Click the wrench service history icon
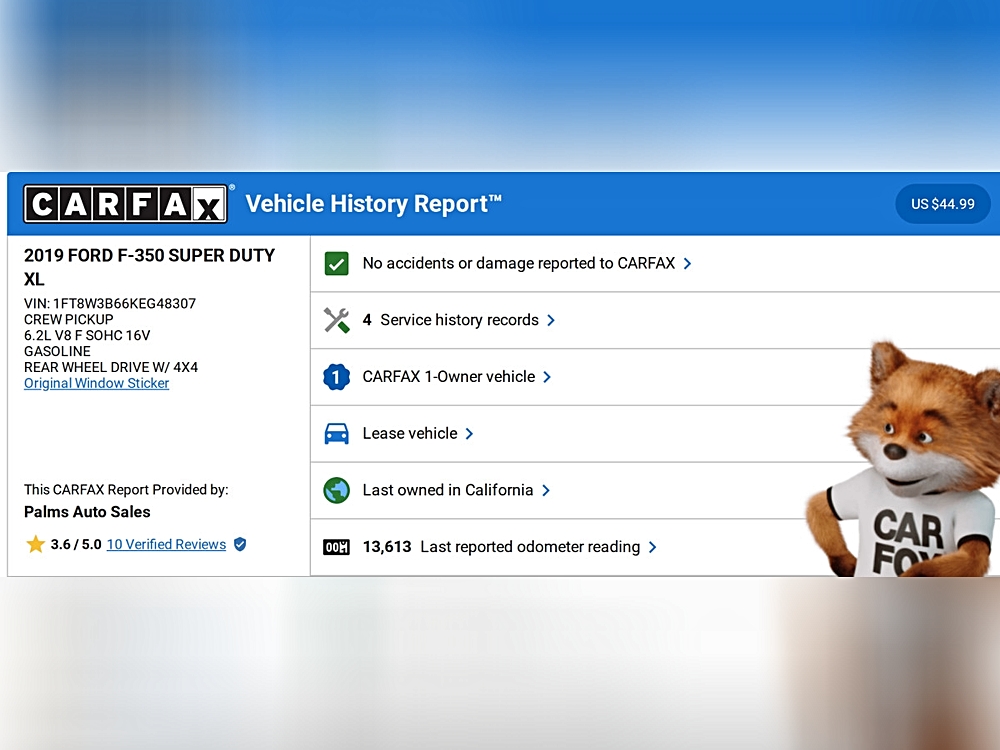 click(336, 320)
